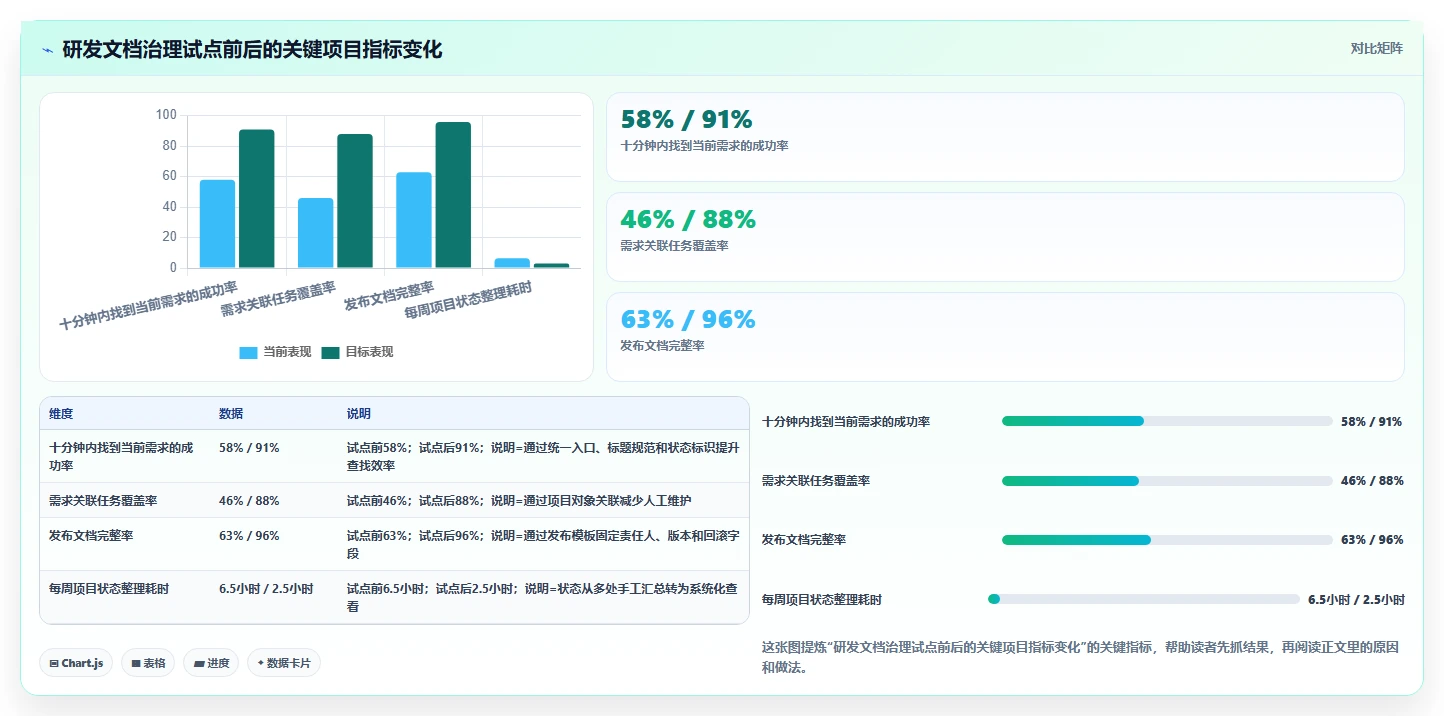Click the dark green 需求关联任务覆盖率 chart bar
The width and height of the screenshot is (1444, 716).
point(355,201)
